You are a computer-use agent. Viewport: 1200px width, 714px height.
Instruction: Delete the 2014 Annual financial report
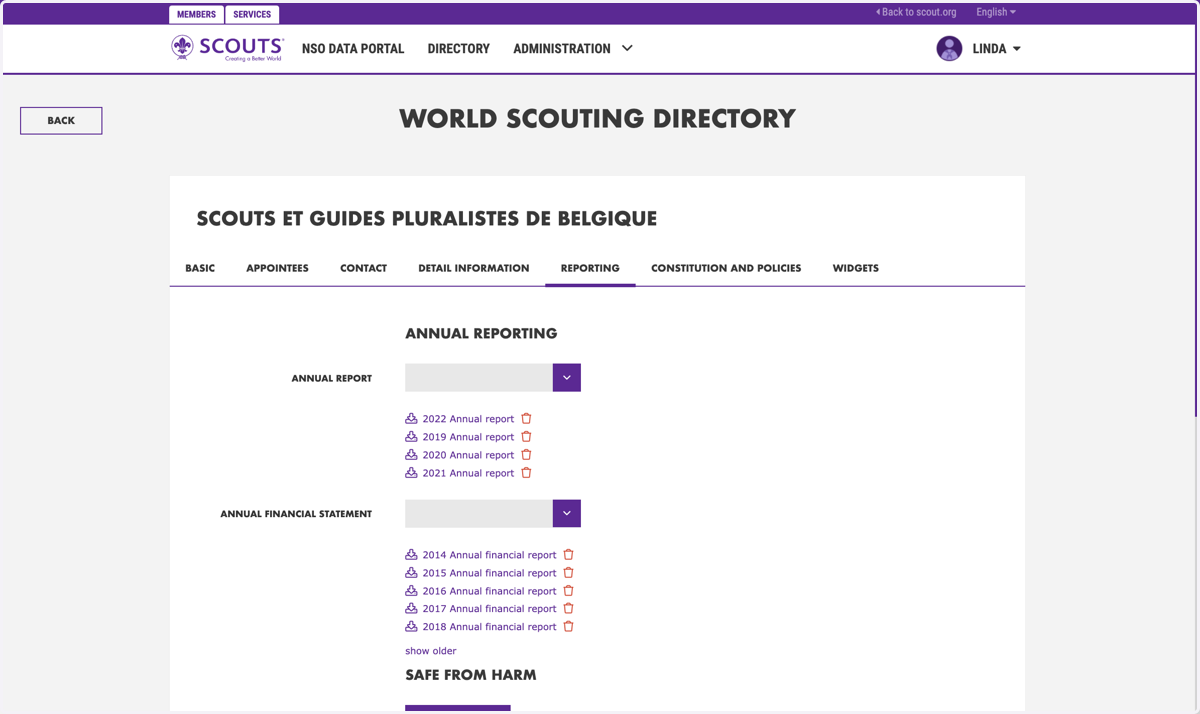click(568, 555)
